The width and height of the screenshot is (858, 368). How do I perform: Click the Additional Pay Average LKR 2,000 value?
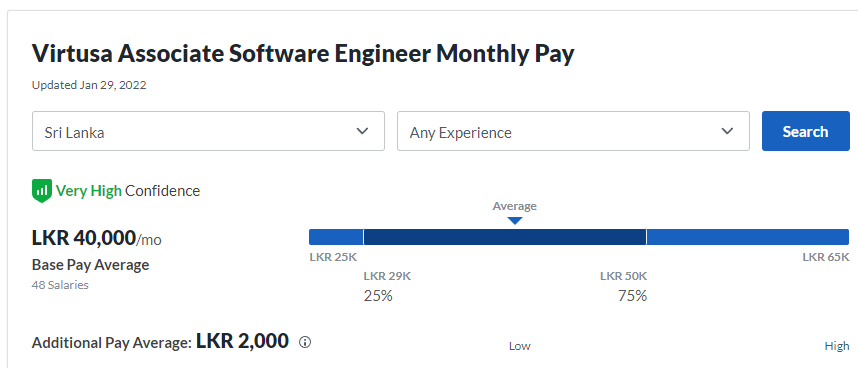pos(242,341)
